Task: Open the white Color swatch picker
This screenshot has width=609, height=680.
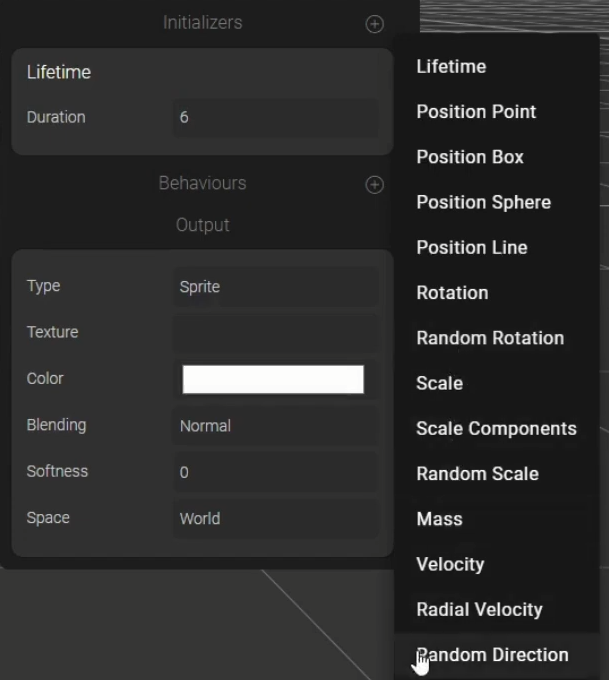Action: coord(273,380)
